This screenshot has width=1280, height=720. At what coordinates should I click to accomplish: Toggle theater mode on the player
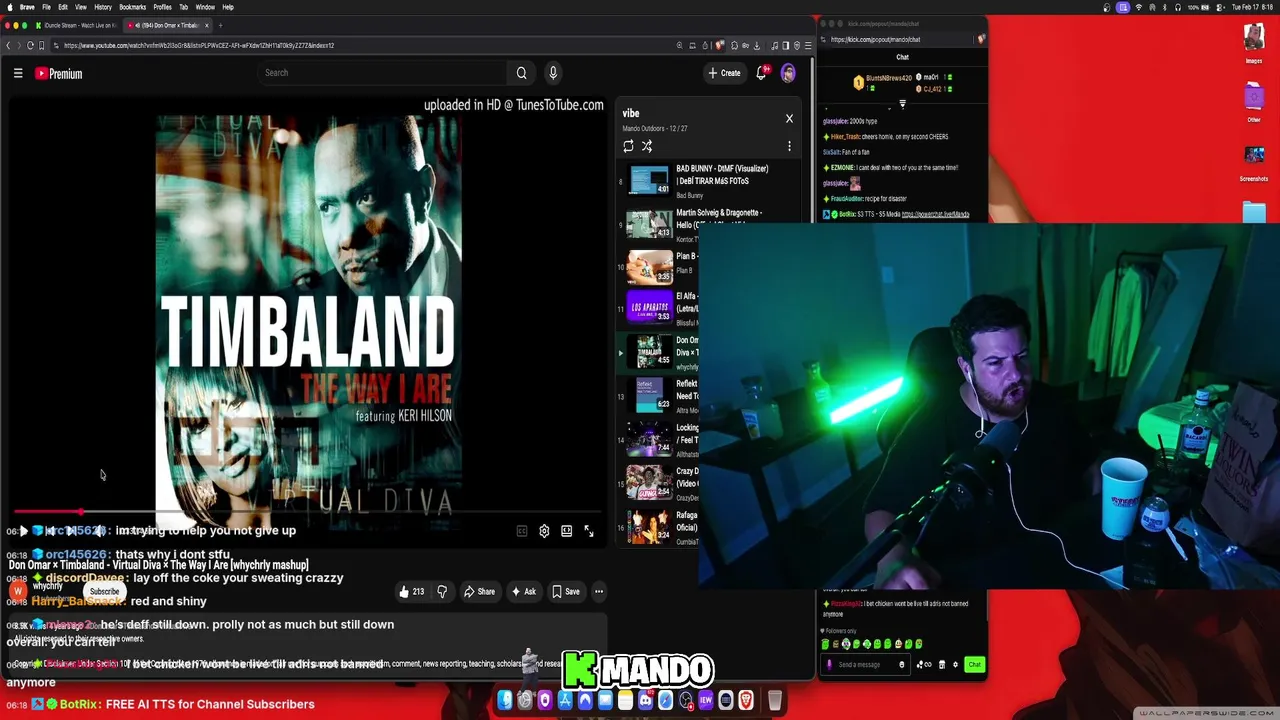pos(566,531)
